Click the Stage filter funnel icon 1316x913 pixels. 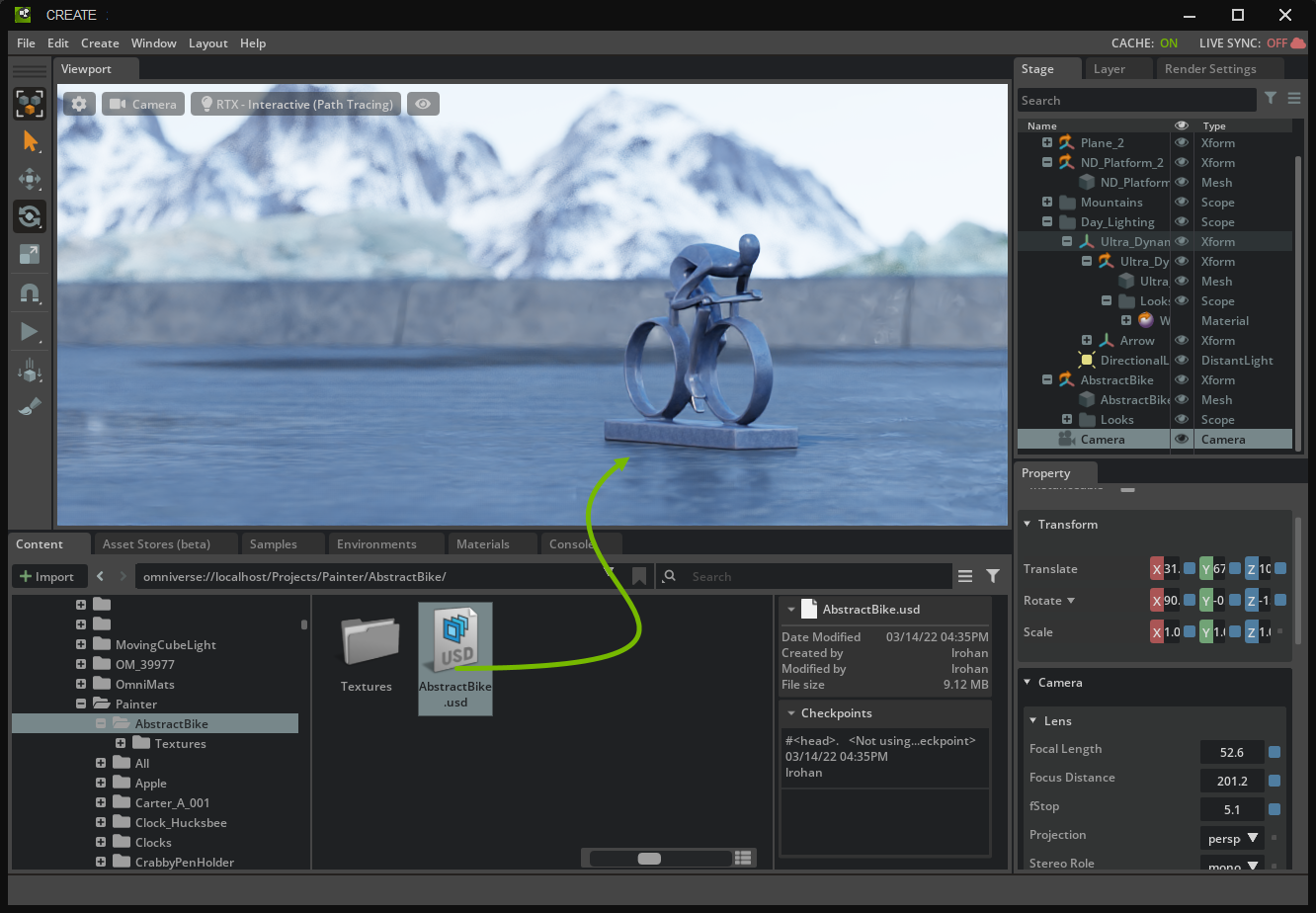point(1271,98)
